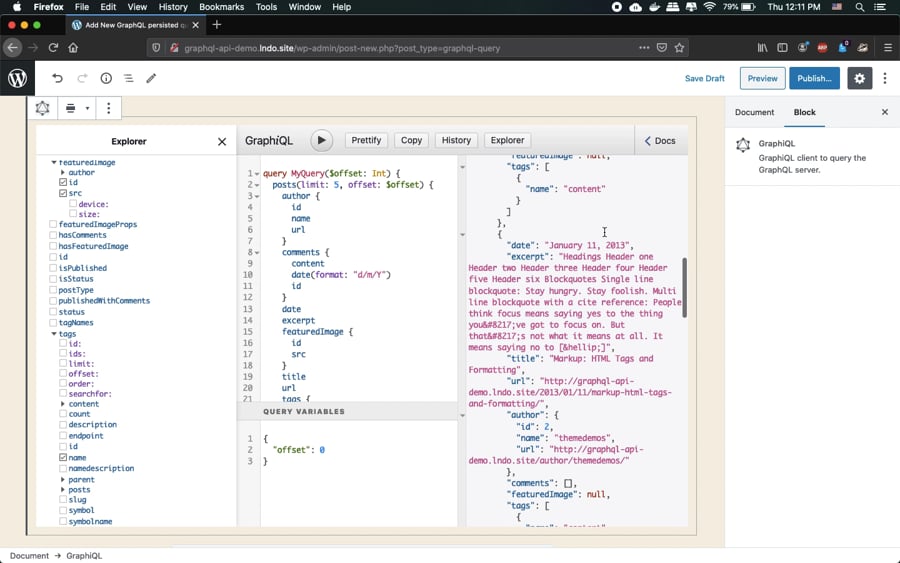
Task: Open settings gear in top bar
Action: [859, 78]
